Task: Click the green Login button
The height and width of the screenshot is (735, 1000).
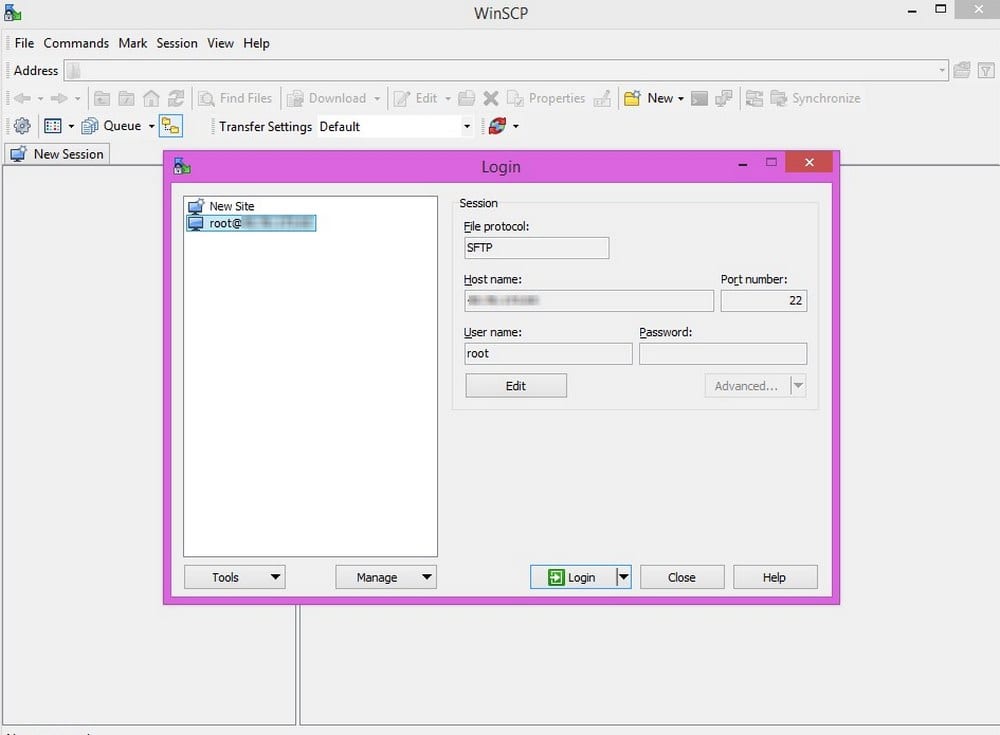Action: 573,577
